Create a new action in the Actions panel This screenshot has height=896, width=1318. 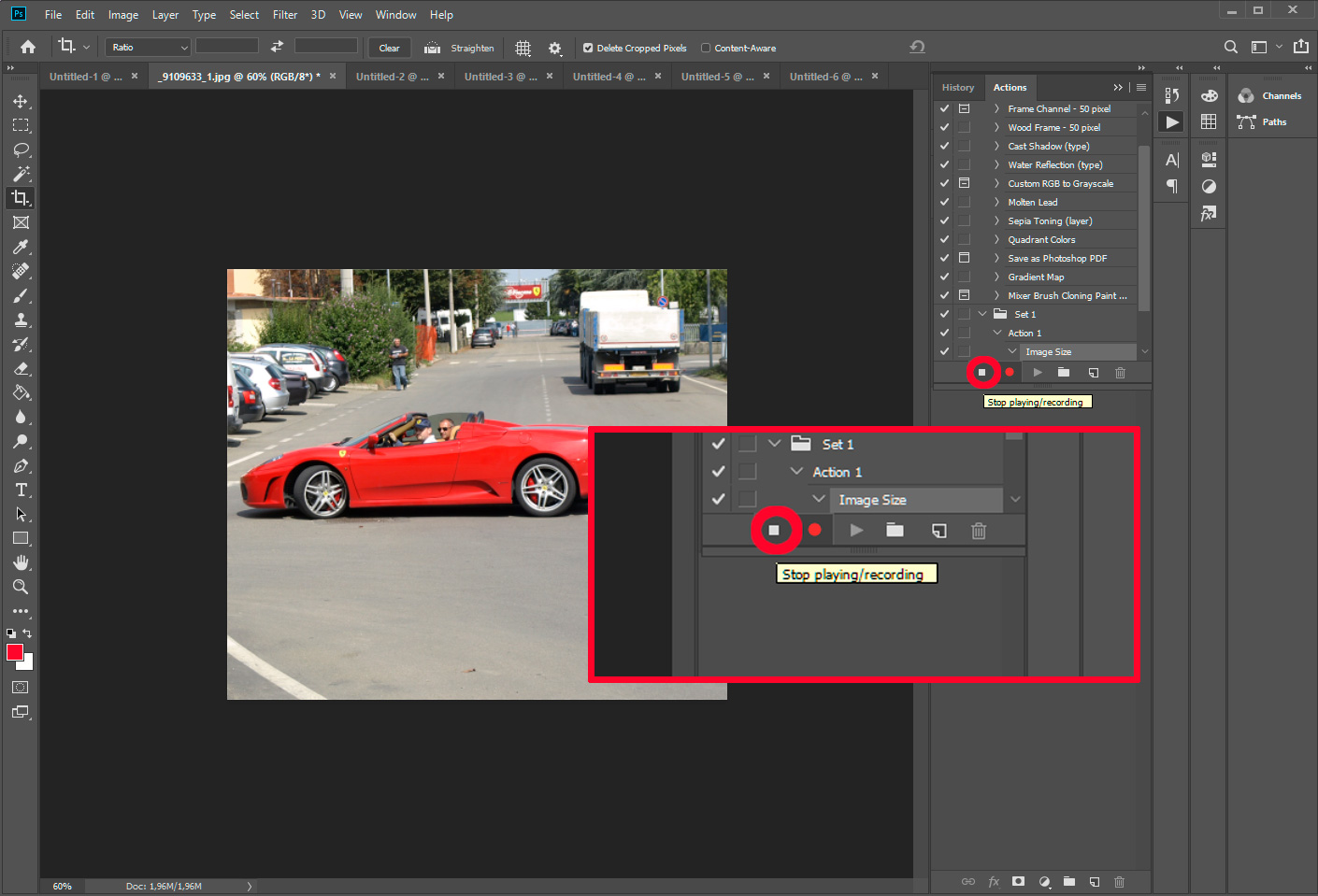coord(1093,372)
